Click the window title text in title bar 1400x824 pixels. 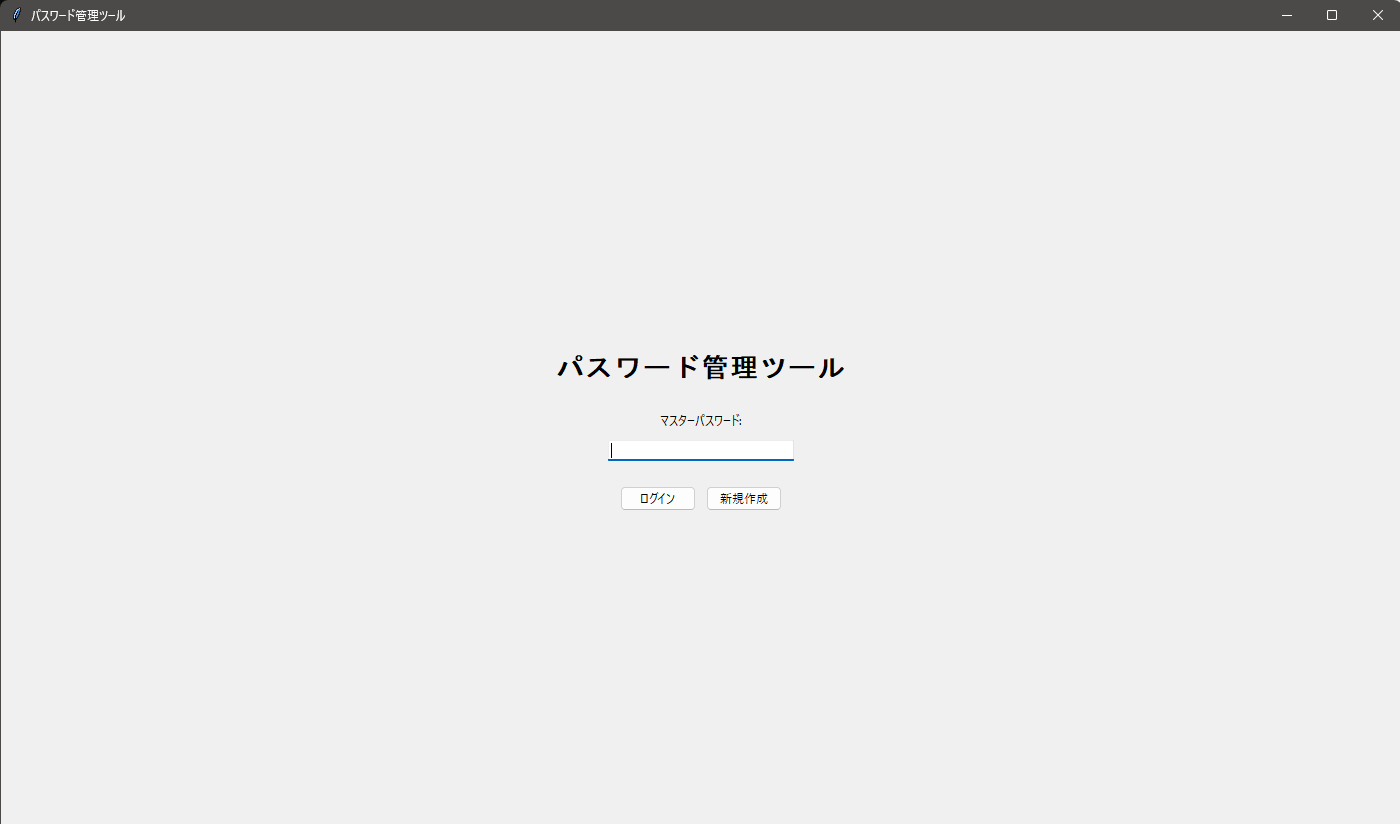pos(78,16)
